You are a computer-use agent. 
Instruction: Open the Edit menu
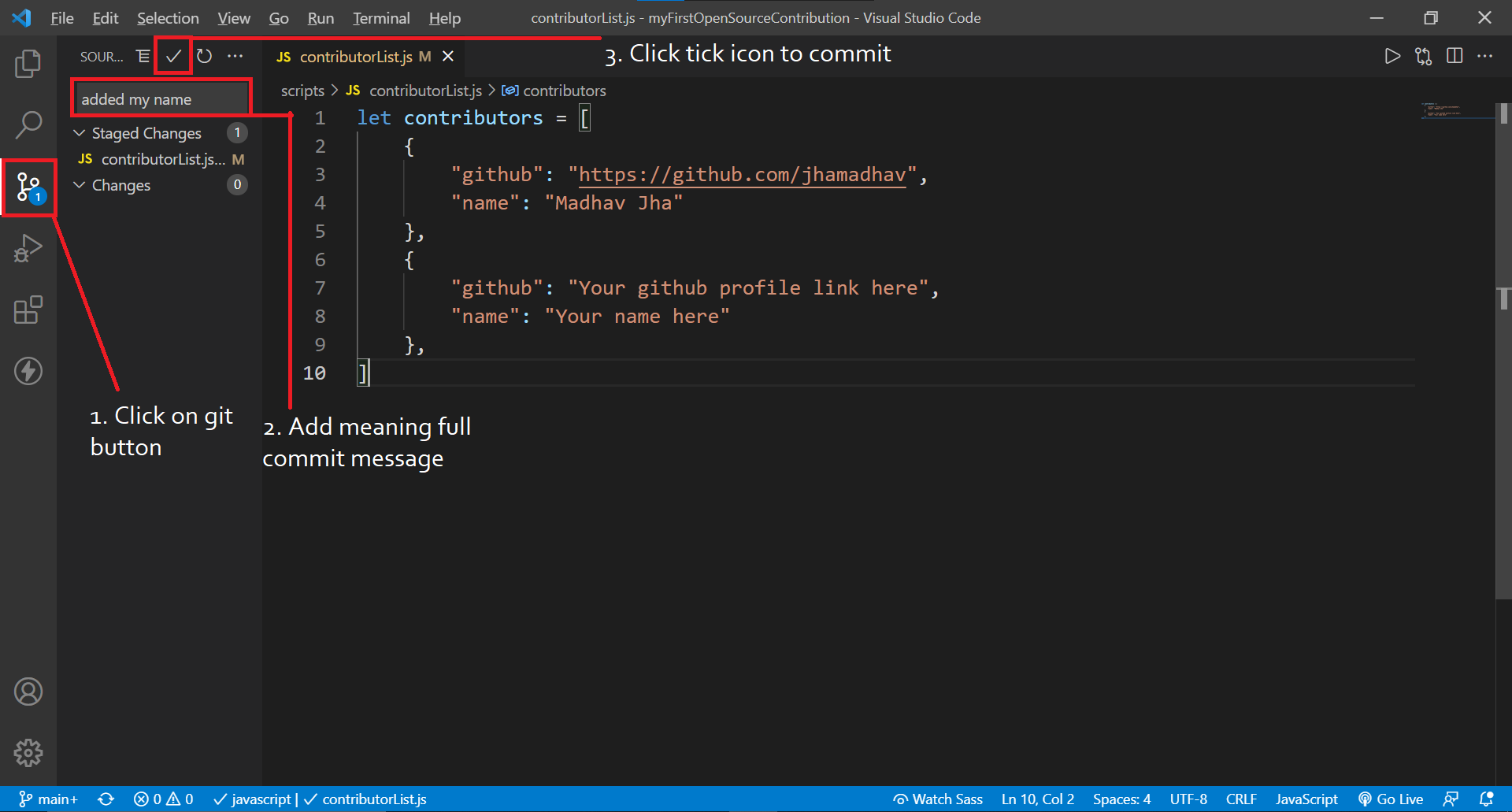105,17
